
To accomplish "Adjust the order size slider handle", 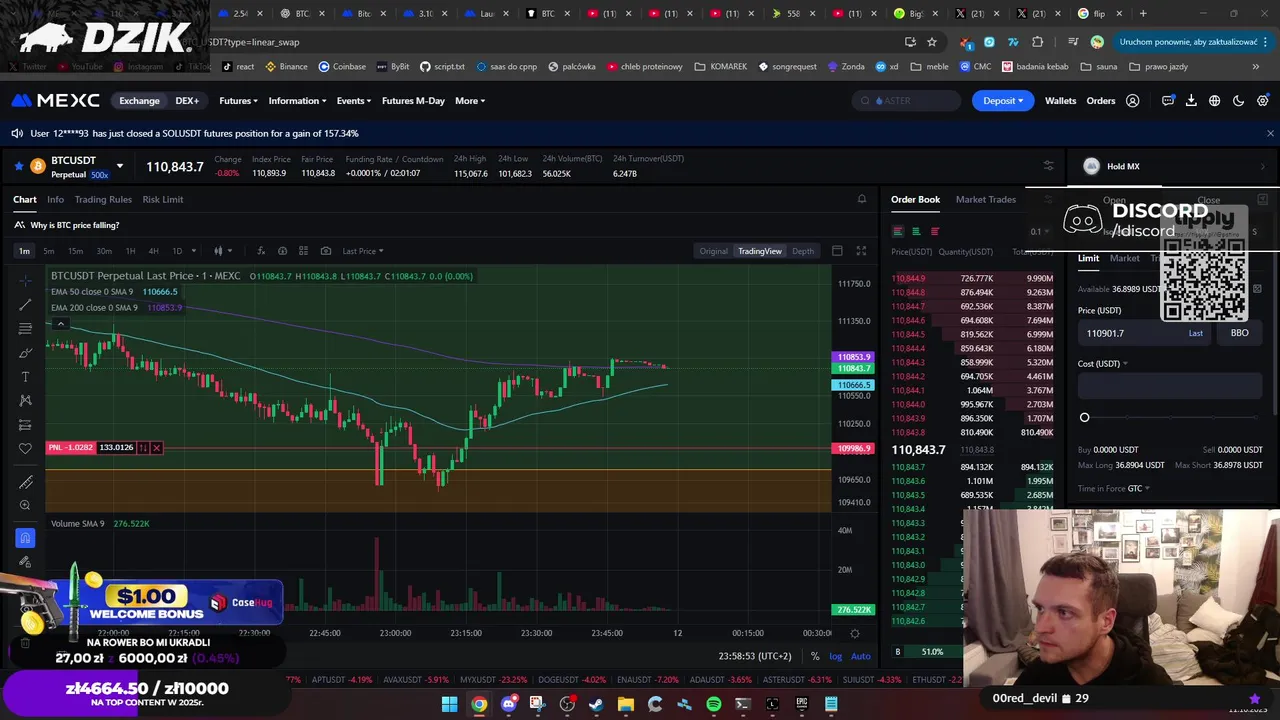I will (1084, 417).
